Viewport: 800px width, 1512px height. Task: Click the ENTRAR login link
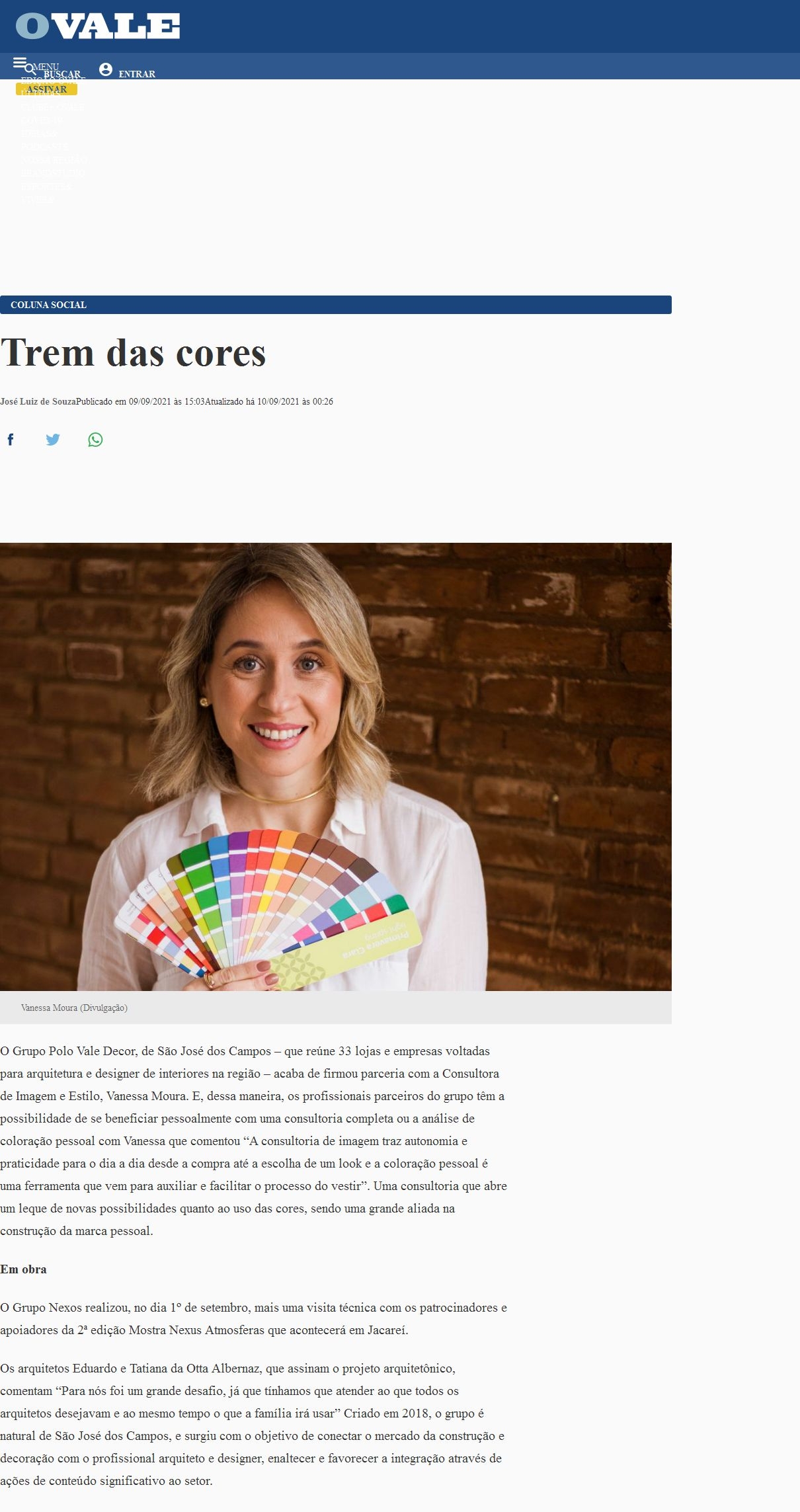[137, 74]
